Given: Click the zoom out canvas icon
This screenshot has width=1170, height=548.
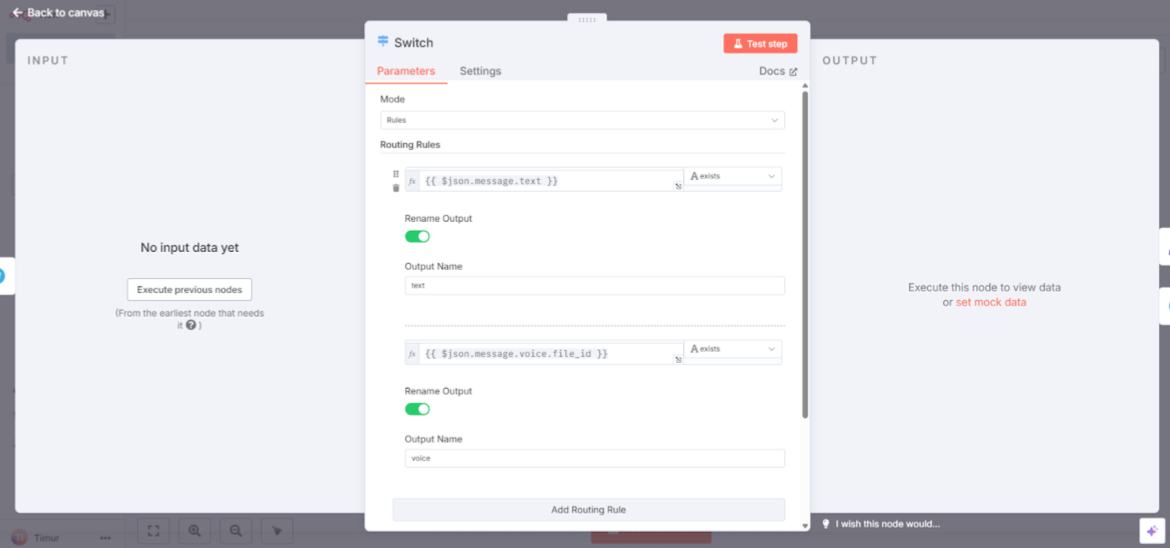Looking at the screenshot, I should 236,531.
